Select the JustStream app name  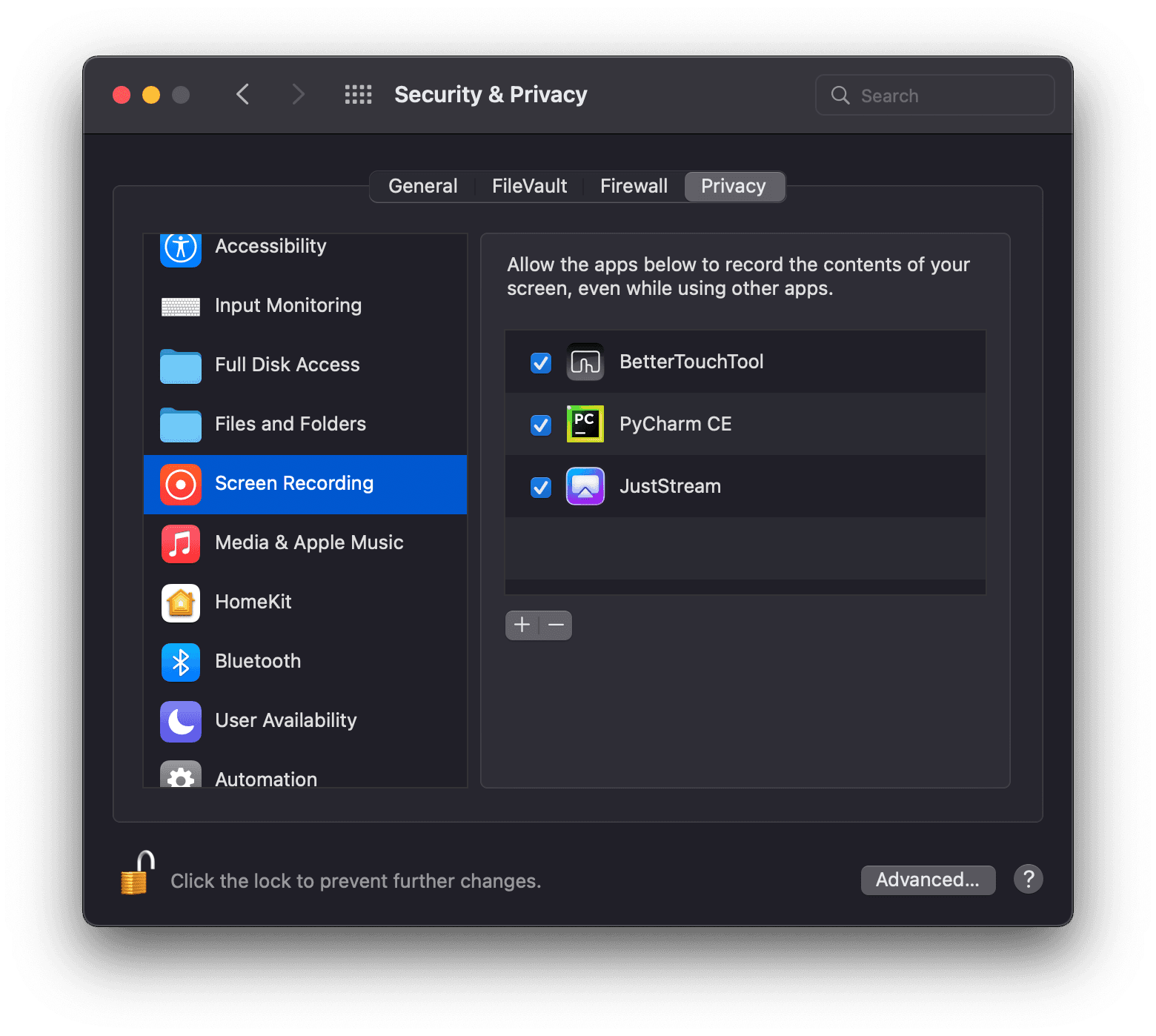670,486
